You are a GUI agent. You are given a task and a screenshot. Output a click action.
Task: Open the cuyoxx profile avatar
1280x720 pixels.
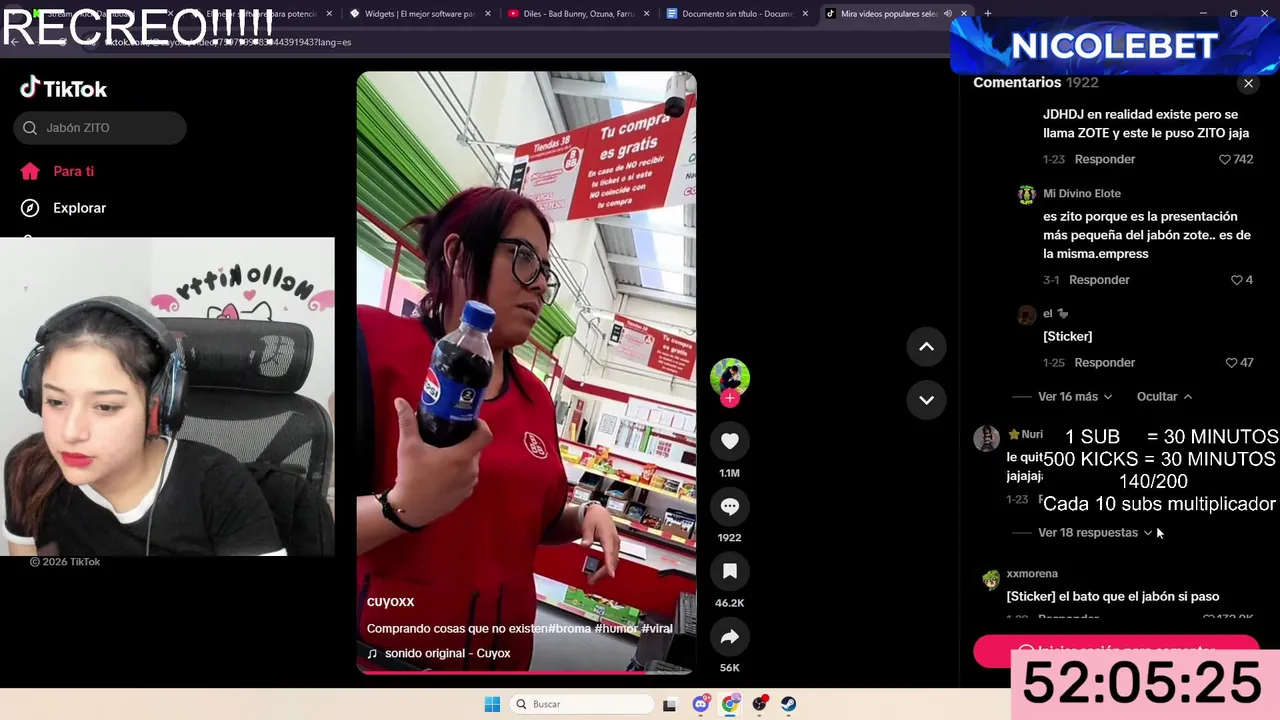tap(730, 377)
